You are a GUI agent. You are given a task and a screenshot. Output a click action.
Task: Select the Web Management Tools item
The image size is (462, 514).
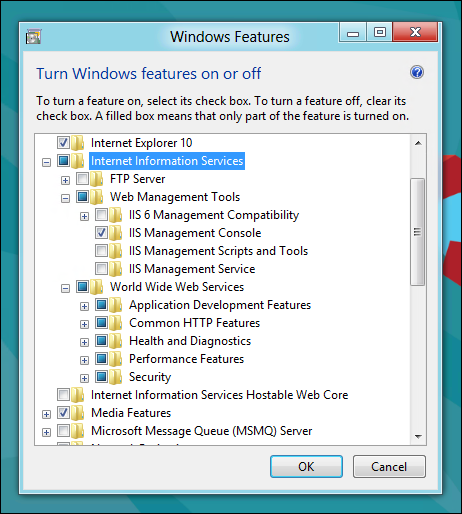(175, 197)
